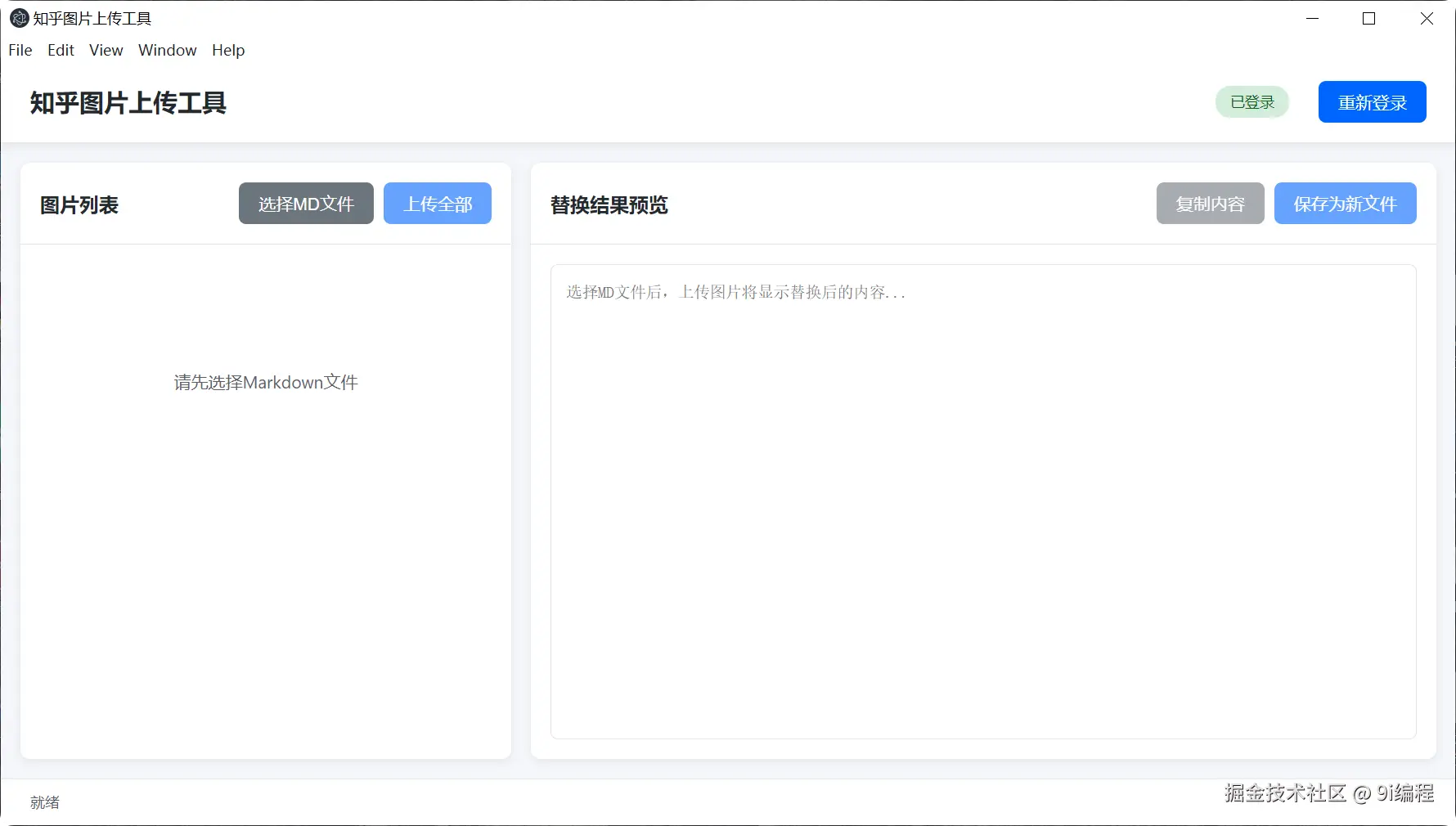Click the 就绪 status bar text
This screenshot has height=826, width=1456.
[45, 802]
